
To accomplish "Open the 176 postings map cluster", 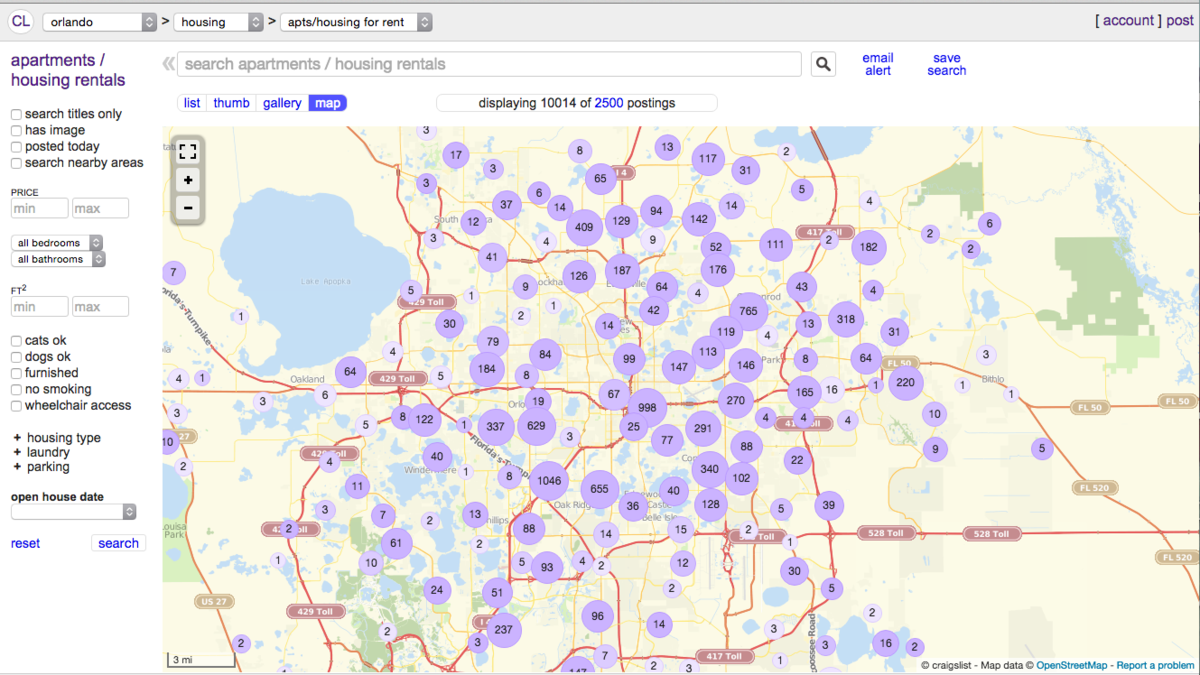I will point(716,269).
